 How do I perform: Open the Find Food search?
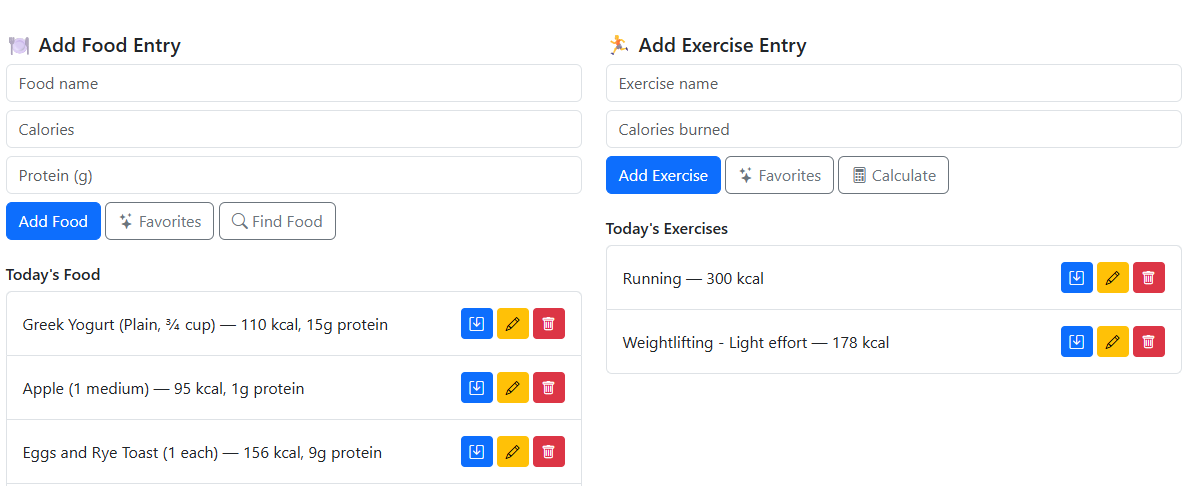[277, 221]
